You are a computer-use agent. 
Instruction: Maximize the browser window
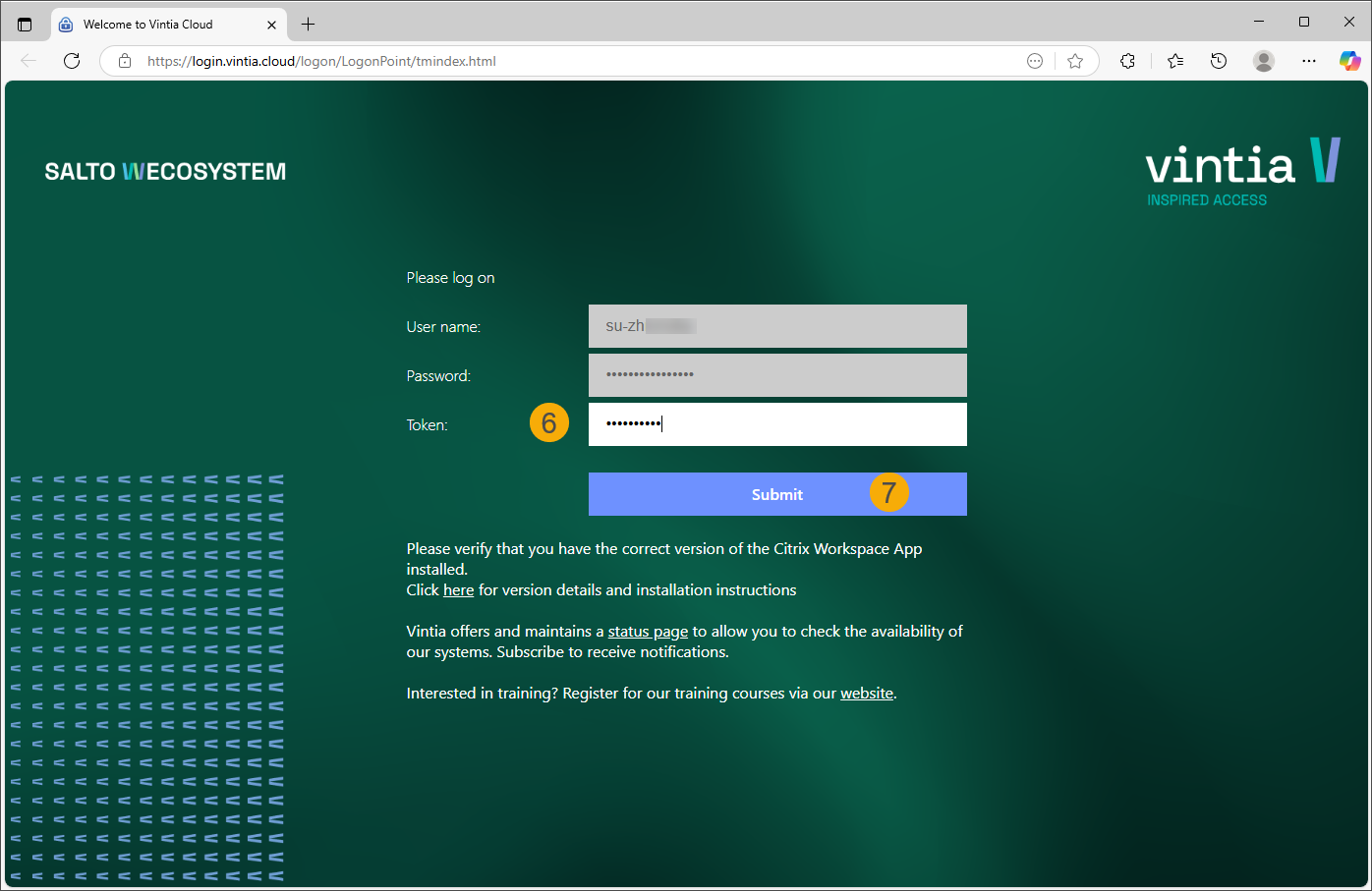pos(1304,22)
